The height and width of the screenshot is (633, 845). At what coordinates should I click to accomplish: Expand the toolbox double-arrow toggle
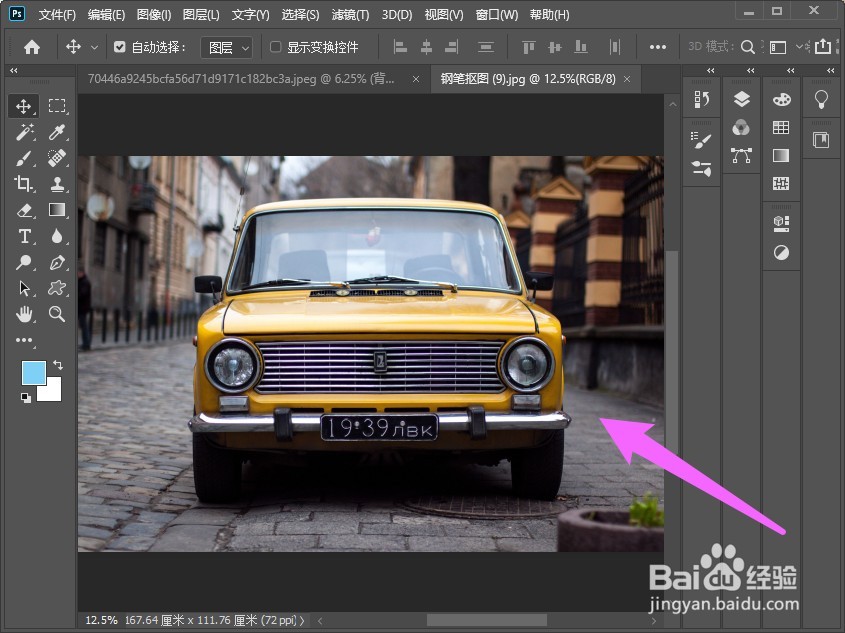(13, 71)
